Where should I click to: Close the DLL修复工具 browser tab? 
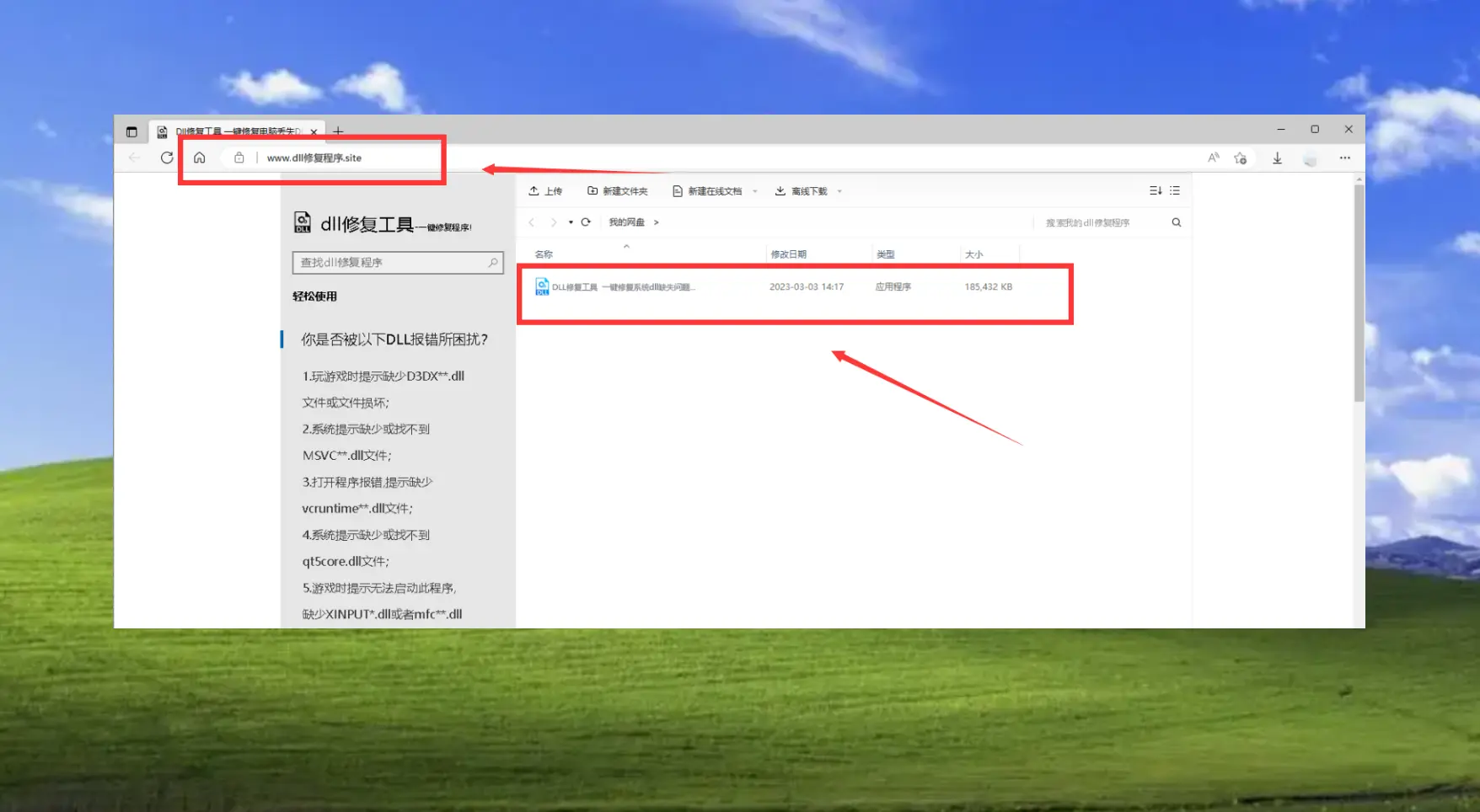pos(314,131)
